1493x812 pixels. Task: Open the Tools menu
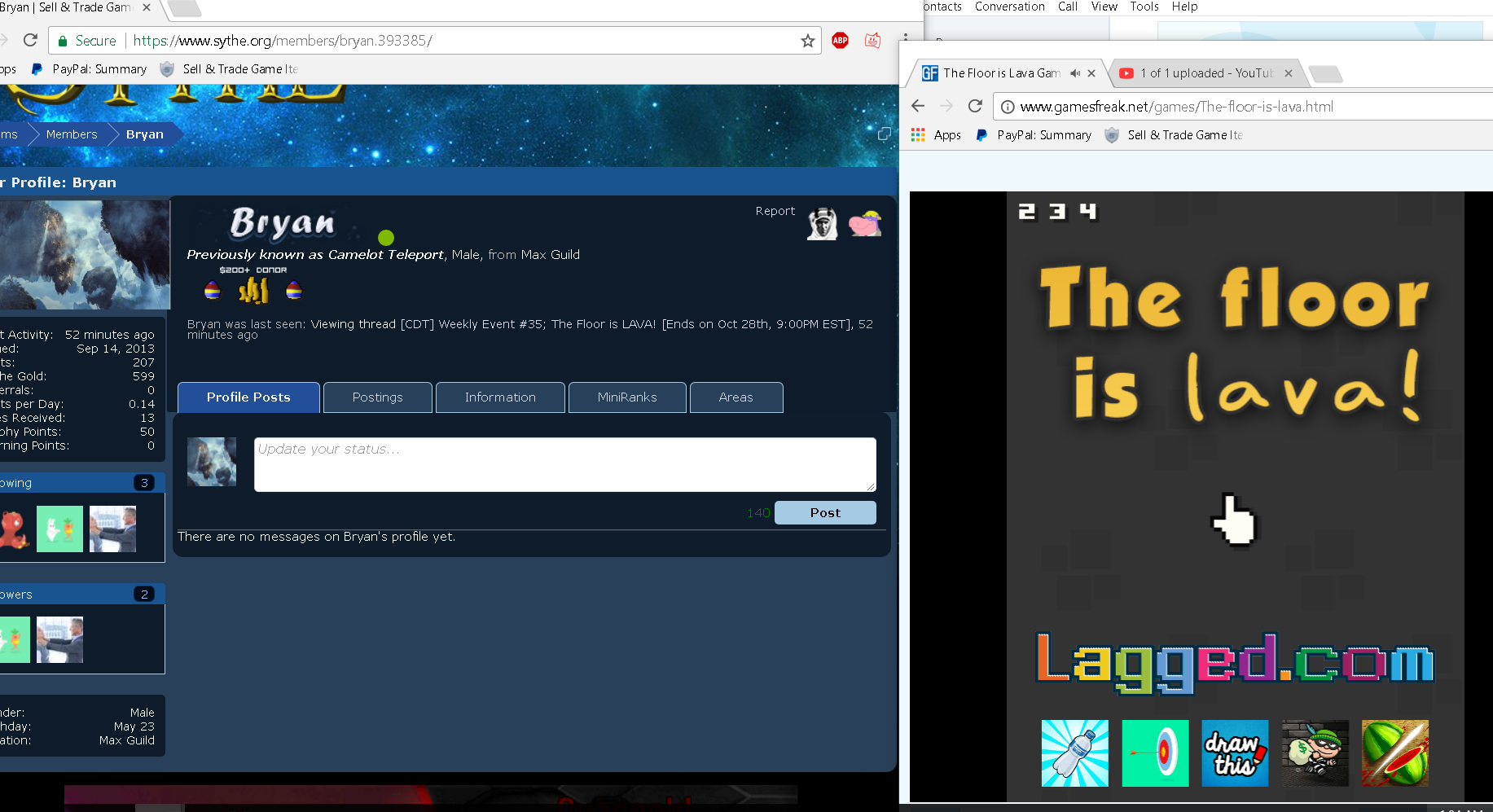1144,7
